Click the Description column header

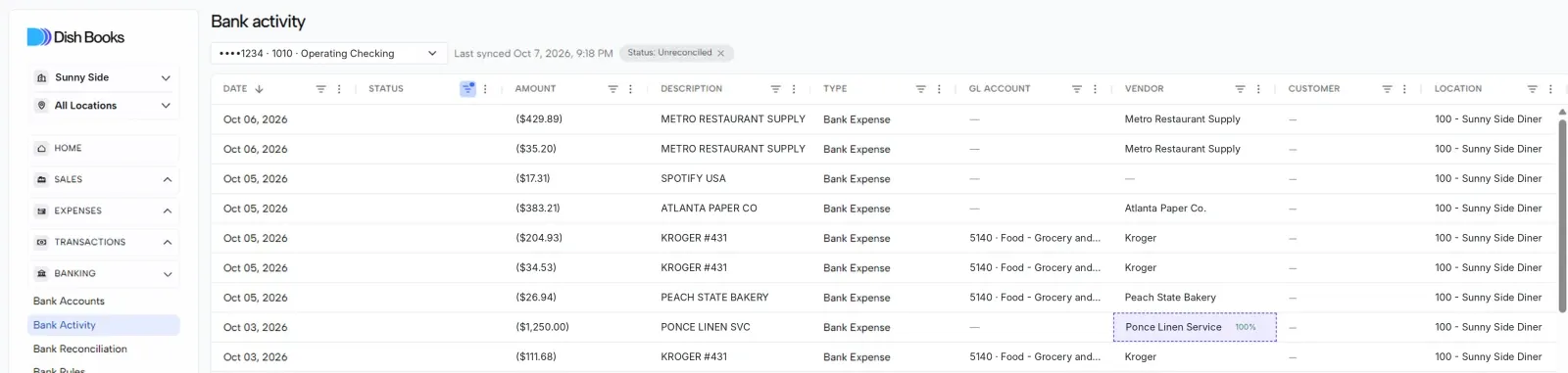click(x=691, y=89)
